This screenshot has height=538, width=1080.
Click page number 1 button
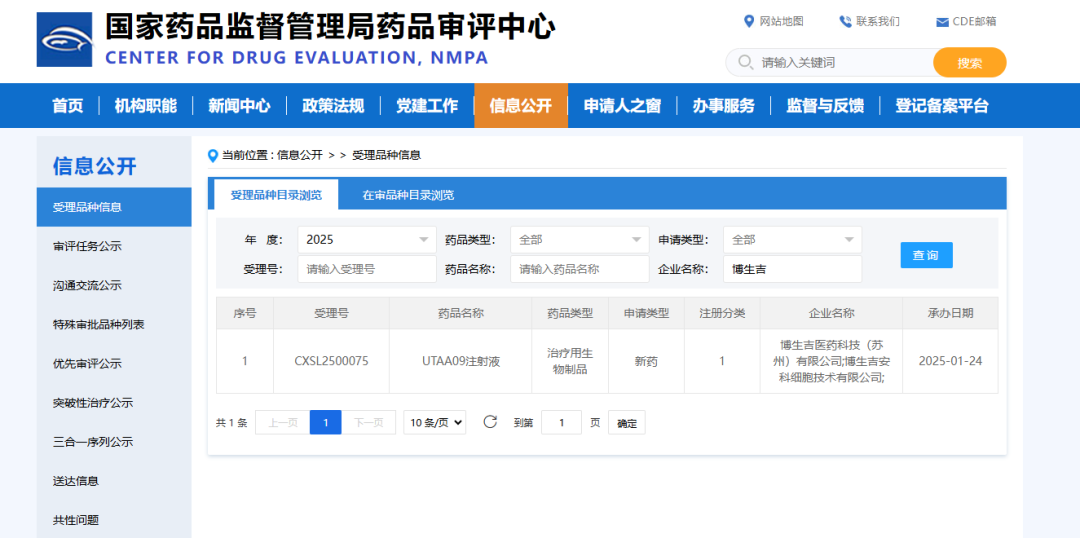point(326,422)
